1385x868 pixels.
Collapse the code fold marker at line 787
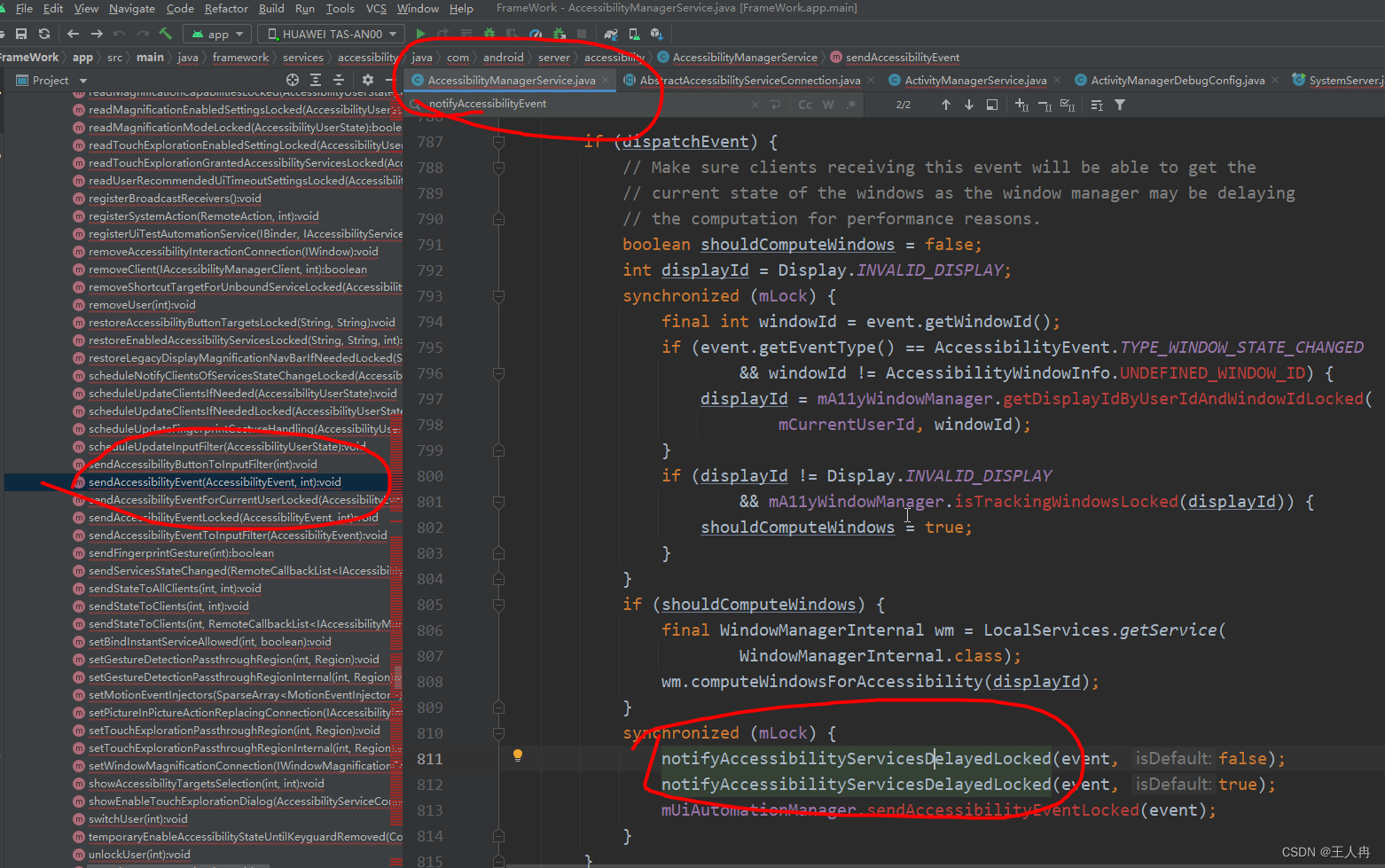pos(498,142)
